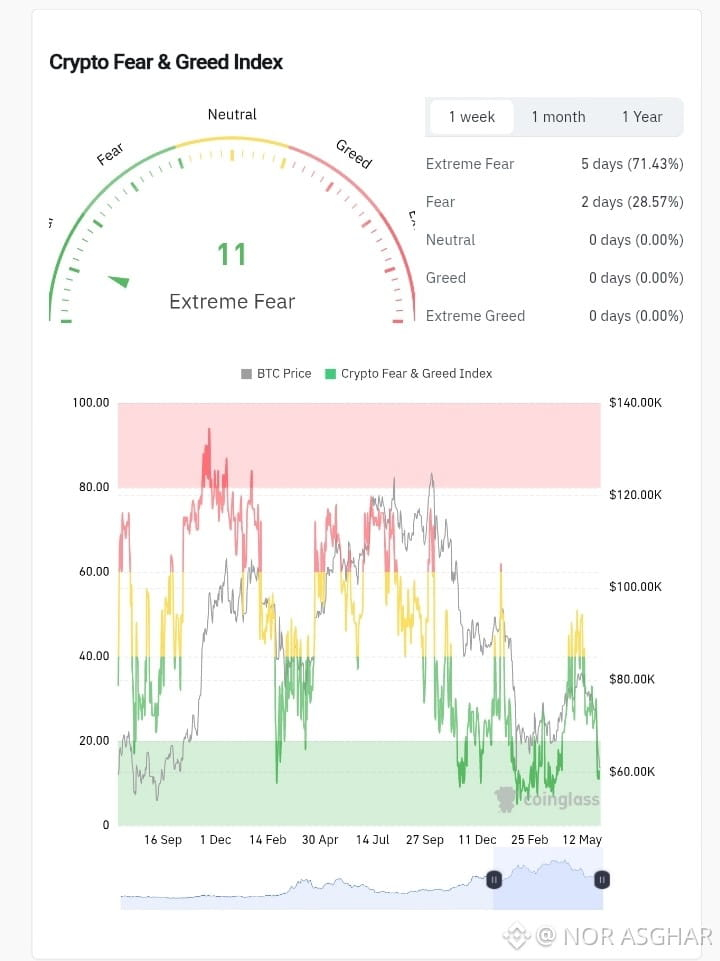This screenshot has width=720, height=961.
Task: Click the $80.00K price axis label
Action: click(632, 679)
